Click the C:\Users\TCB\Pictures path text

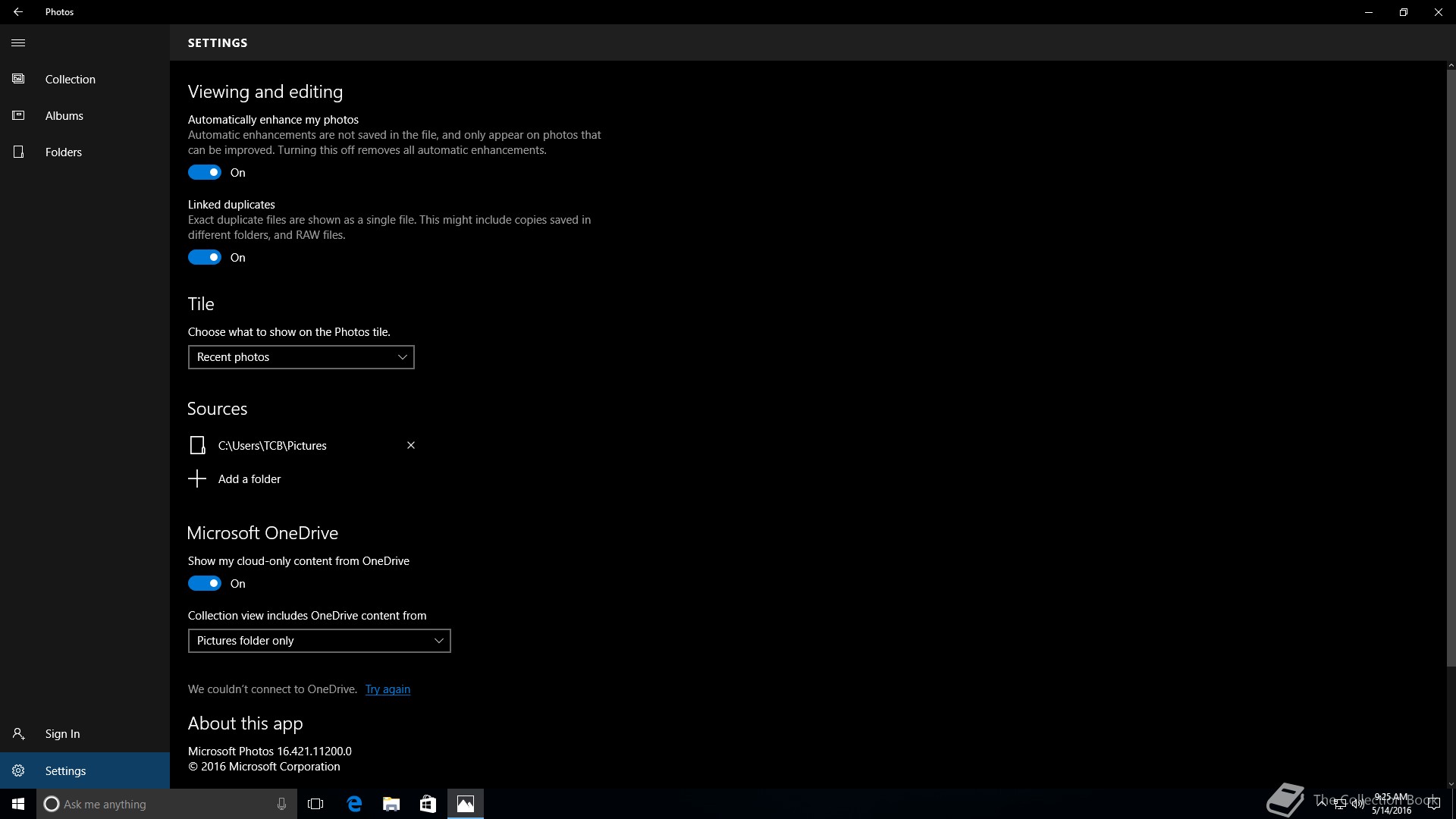pyautogui.click(x=272, y=446)
